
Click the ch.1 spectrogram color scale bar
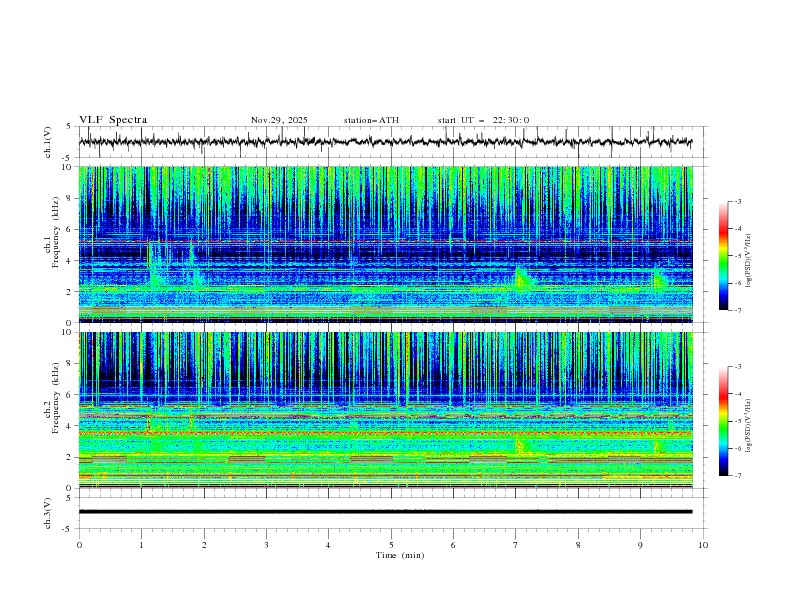click(724, 256)
